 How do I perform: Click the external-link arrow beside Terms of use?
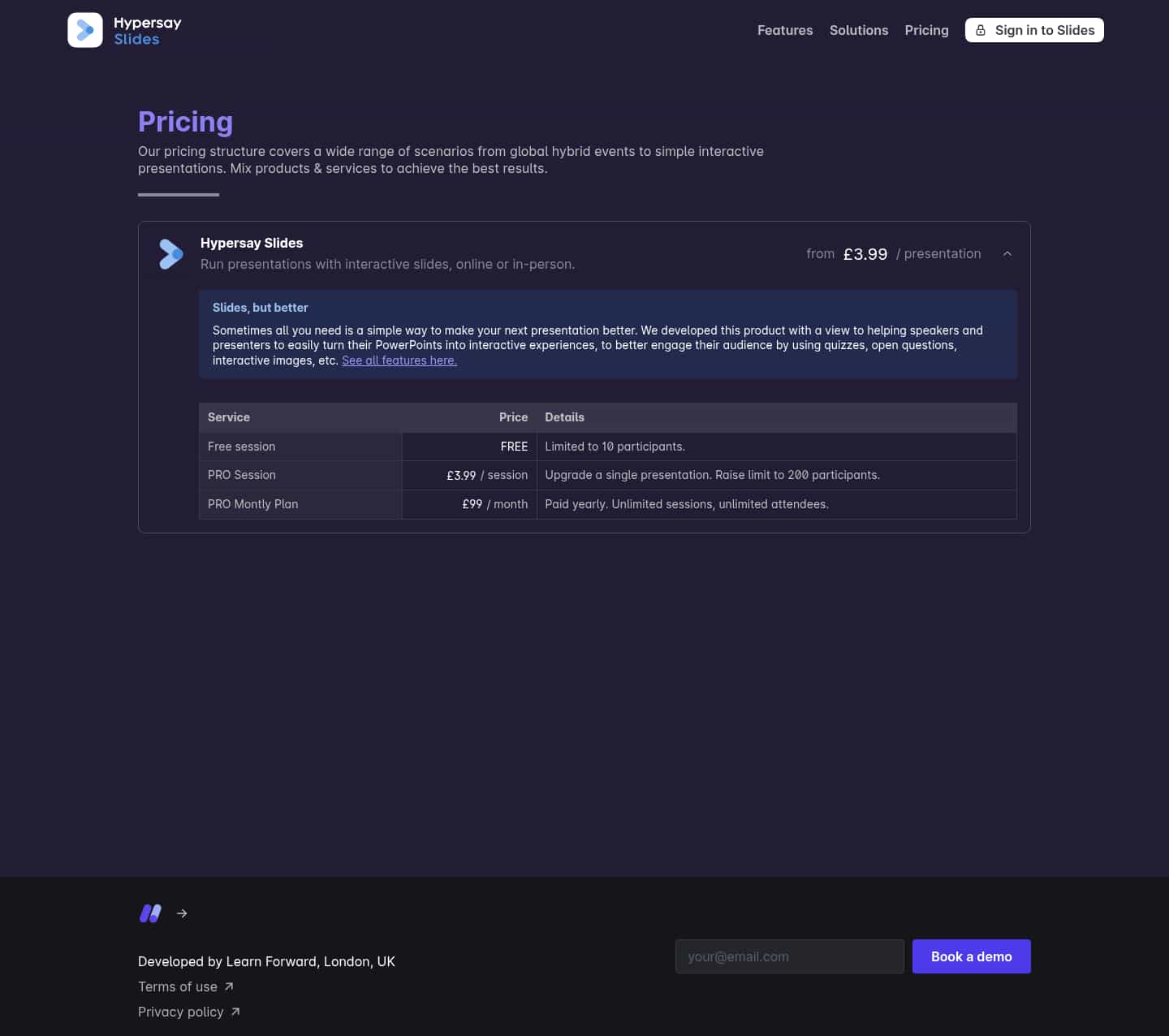click(229, 986)
